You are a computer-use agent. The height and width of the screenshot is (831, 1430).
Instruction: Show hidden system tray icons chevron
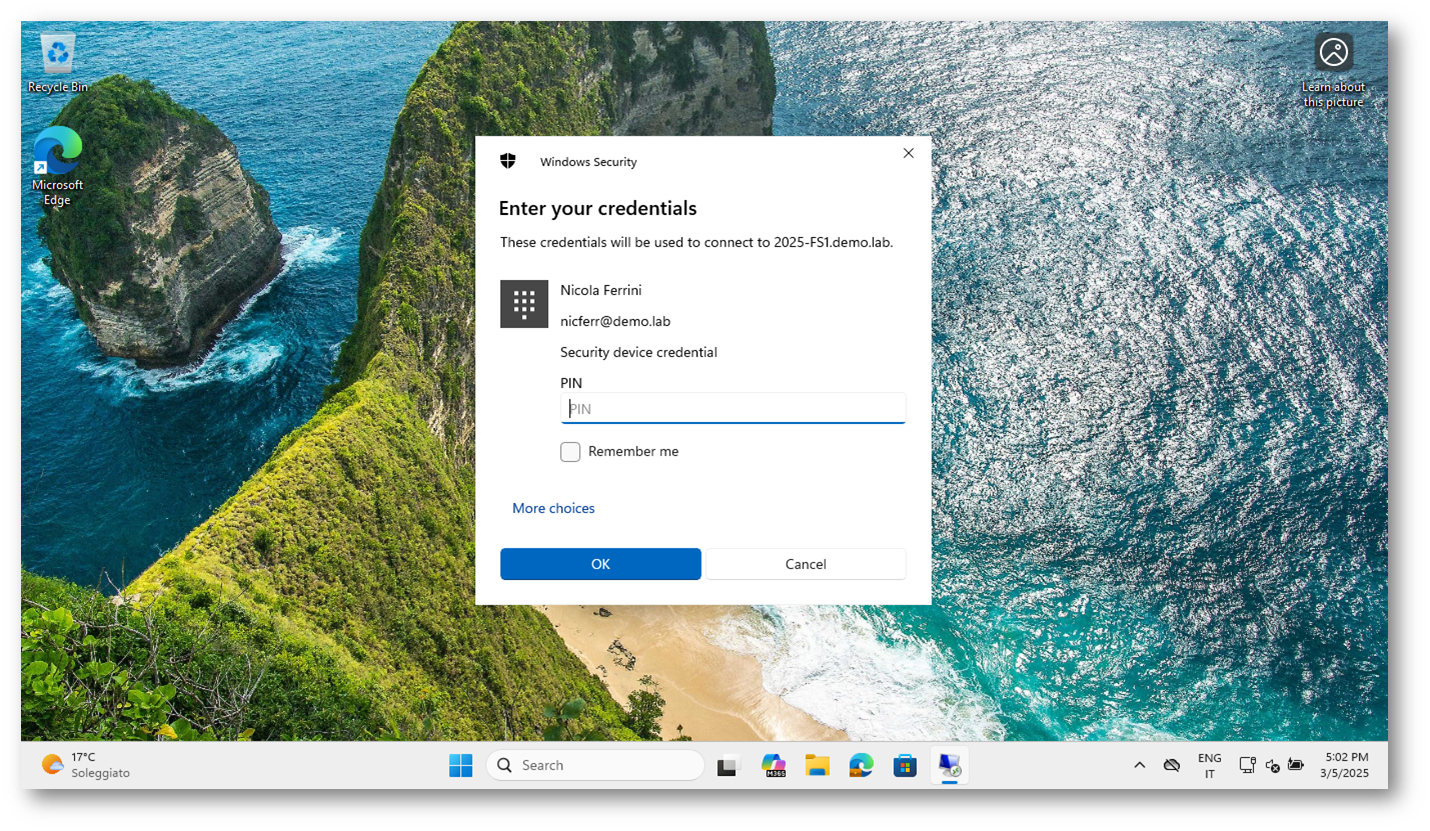[x=1139, y=765]
